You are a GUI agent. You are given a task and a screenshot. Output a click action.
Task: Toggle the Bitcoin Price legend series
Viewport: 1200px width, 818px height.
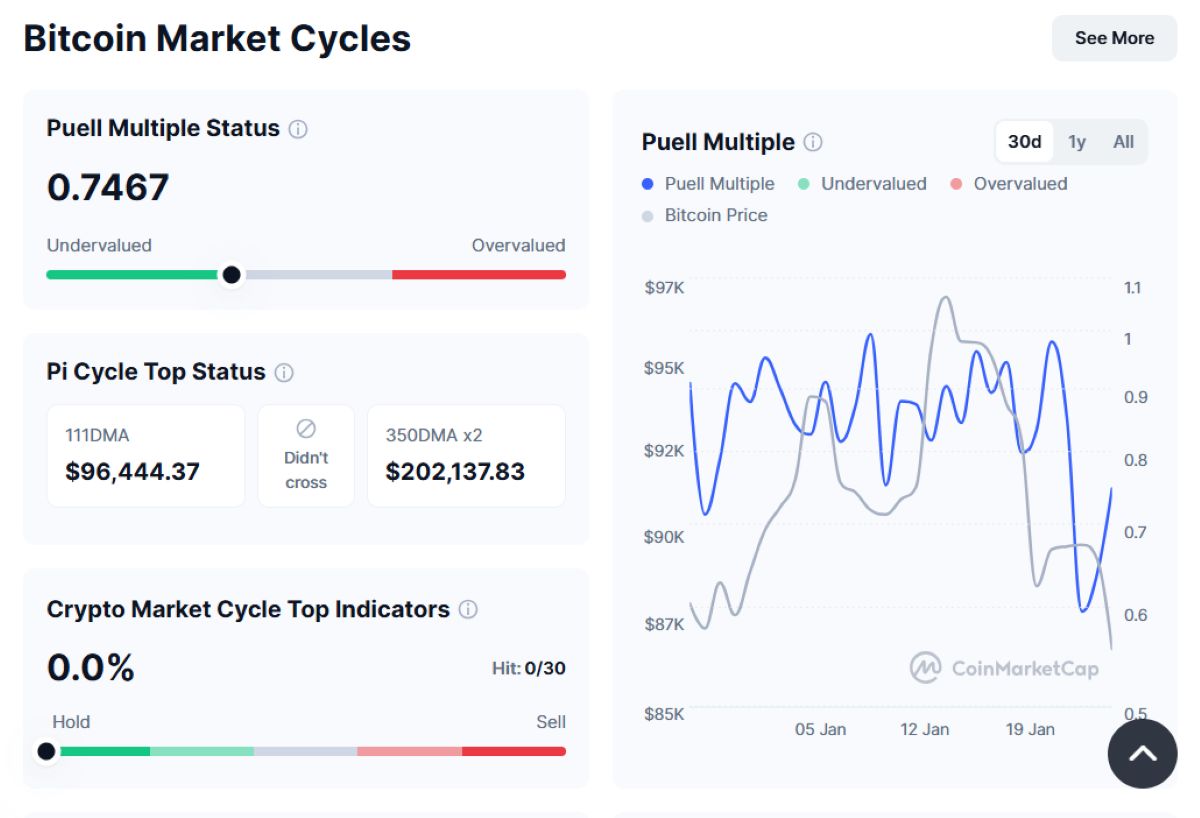point(705,215)
